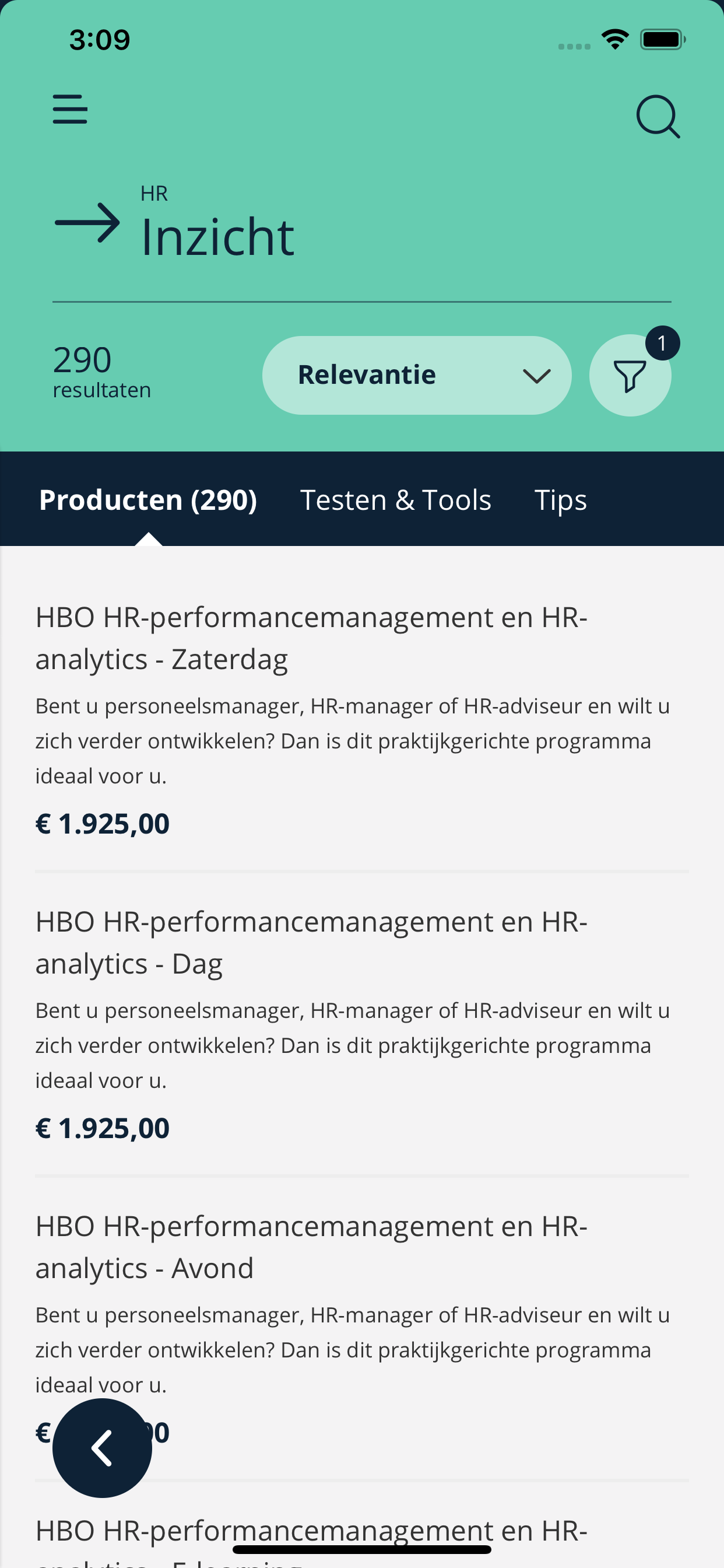Tap the search magnifier icon
The width and height of the screenshot is (724, 1568).
pyautogui.click(x=658, y=116)
